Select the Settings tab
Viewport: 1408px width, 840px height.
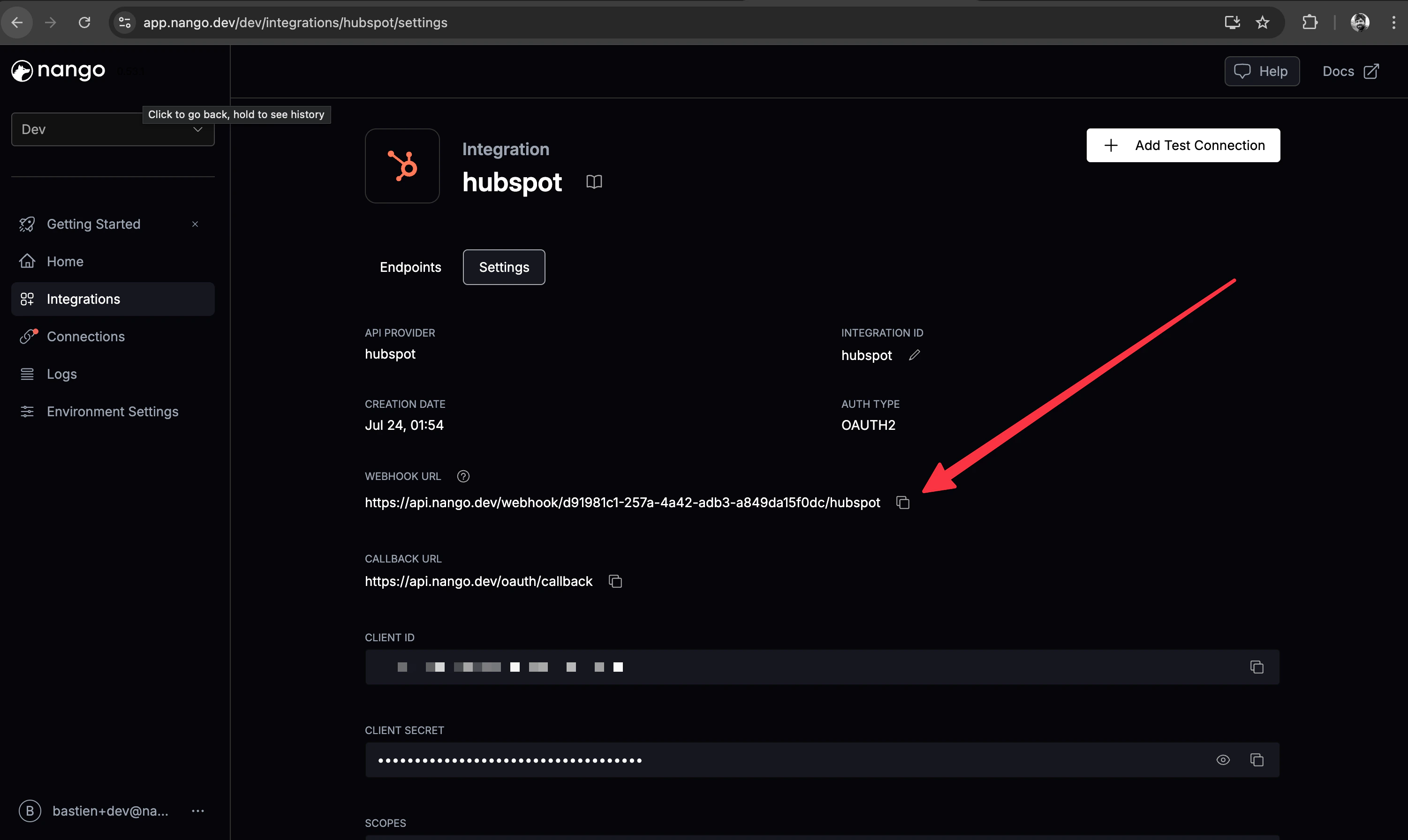tap(504, 267)
